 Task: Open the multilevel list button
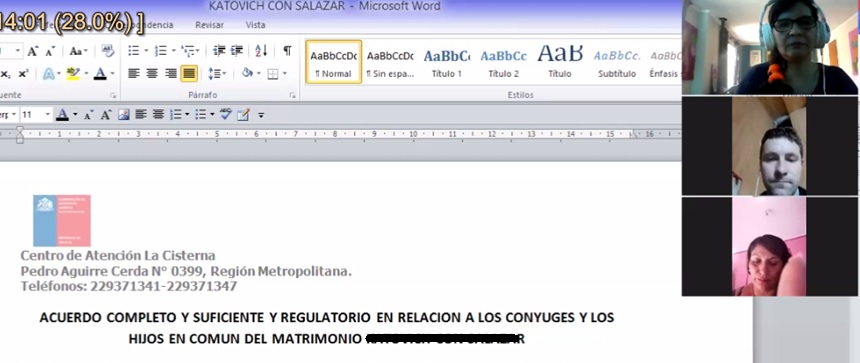(190, 51)
